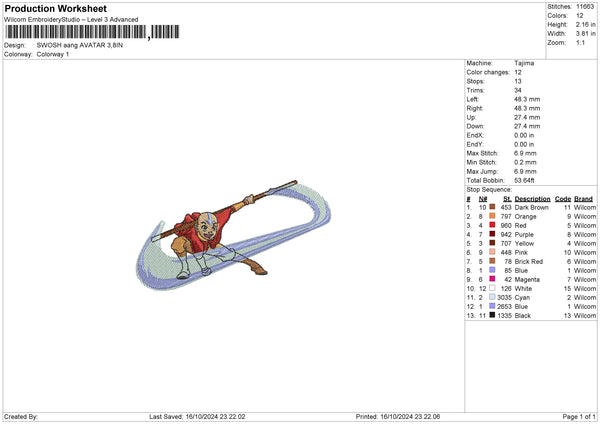
Task: Click the Total Bobbin value '53.64ft'
Action: click(x=524, y=180)
